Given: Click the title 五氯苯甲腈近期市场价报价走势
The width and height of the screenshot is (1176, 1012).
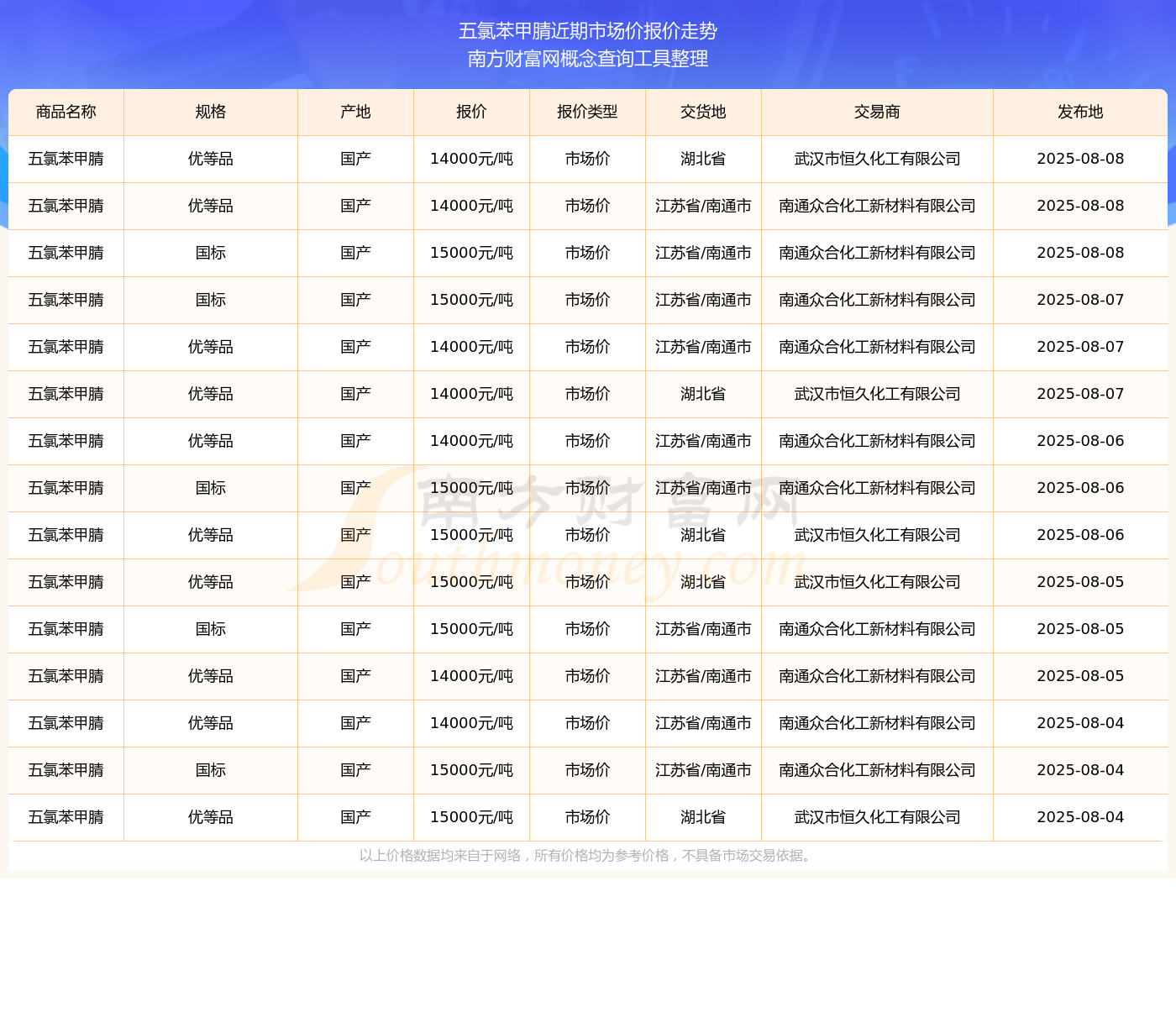Looking at the screenshot, I should [x=588, y=31].
